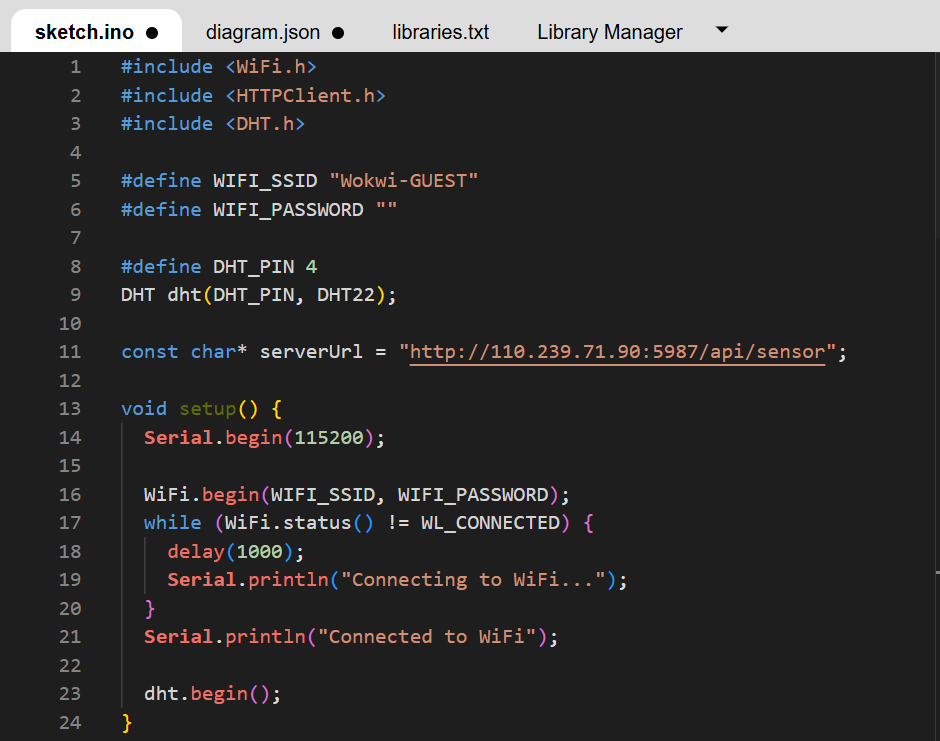Click 'Serial.begin(115200);' statement
Viewport: 940px width, 741px height.
(264, 438)
